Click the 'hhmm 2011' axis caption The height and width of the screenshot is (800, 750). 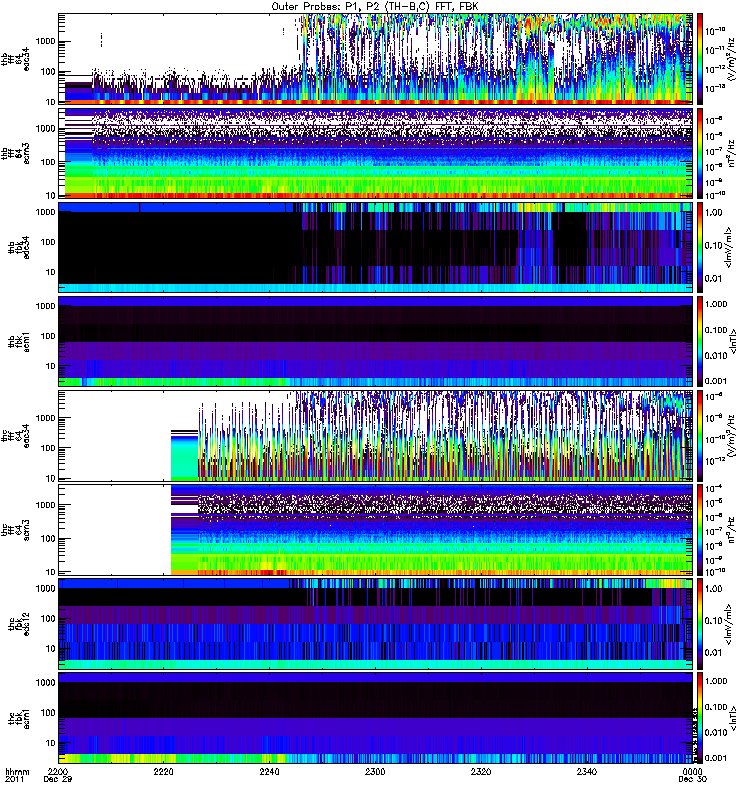[17, 776]
